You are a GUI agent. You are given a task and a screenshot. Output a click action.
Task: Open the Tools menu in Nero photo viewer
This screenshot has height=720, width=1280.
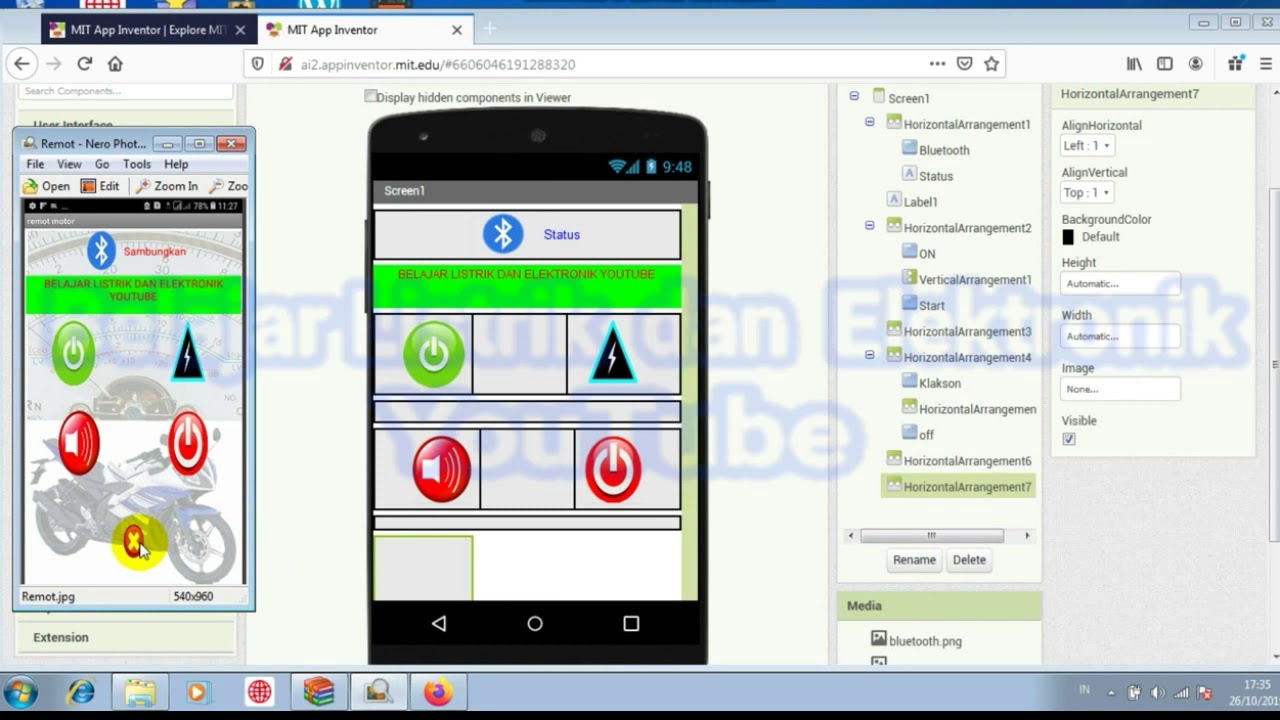137,164
